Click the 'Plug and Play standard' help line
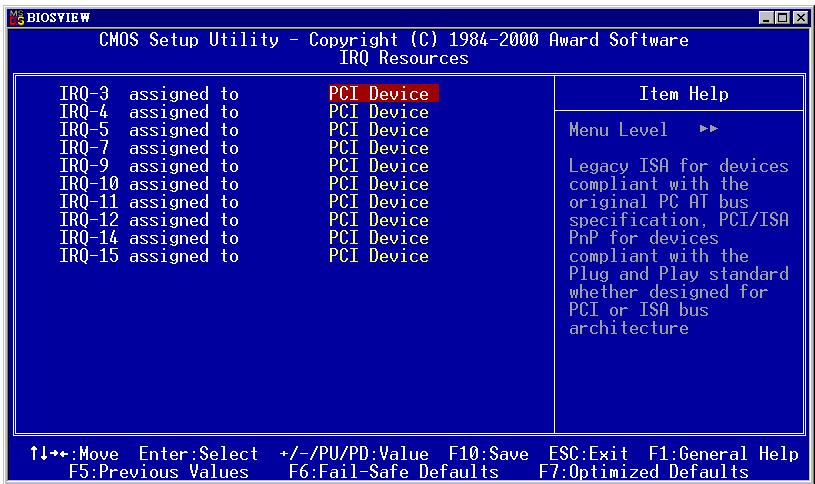This screenshot has height=484, width=815. point(678,274)
